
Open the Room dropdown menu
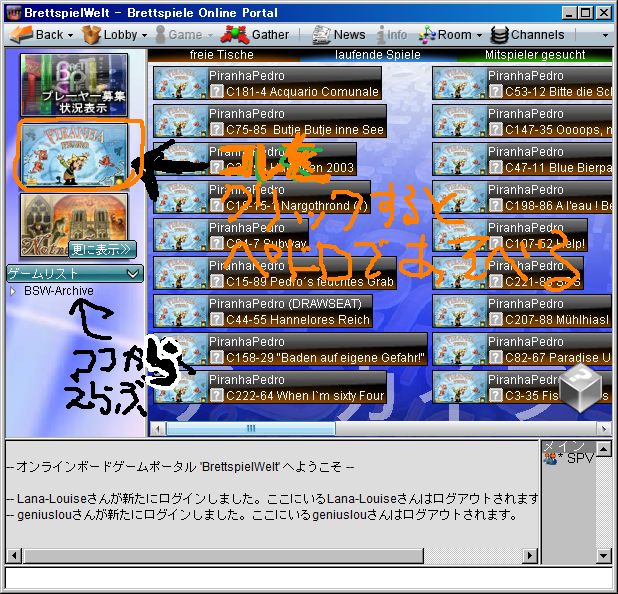(445, 34)
